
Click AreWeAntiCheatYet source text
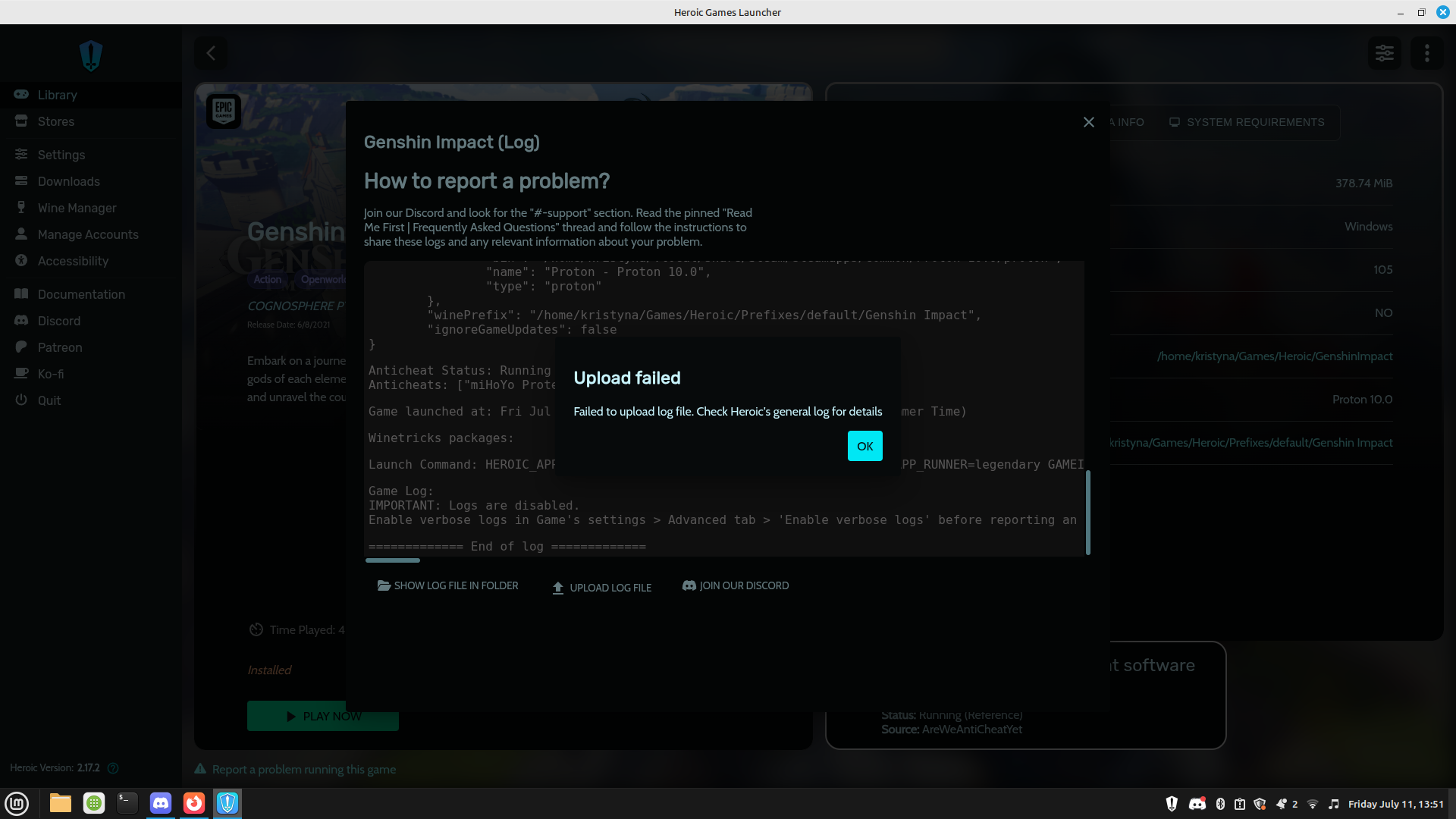point(972,730)
